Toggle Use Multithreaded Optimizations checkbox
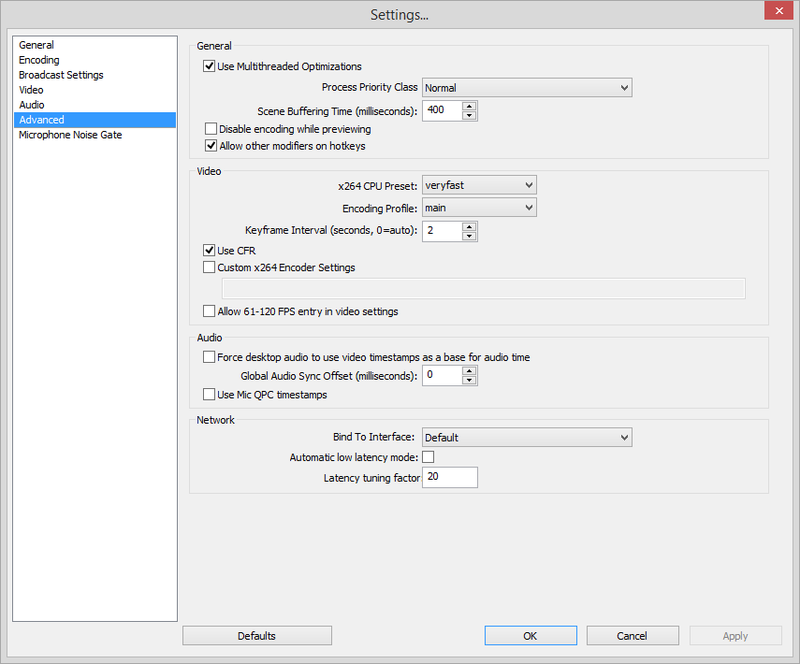Viewport: 800px width, 664px height. tap(209, 66)
